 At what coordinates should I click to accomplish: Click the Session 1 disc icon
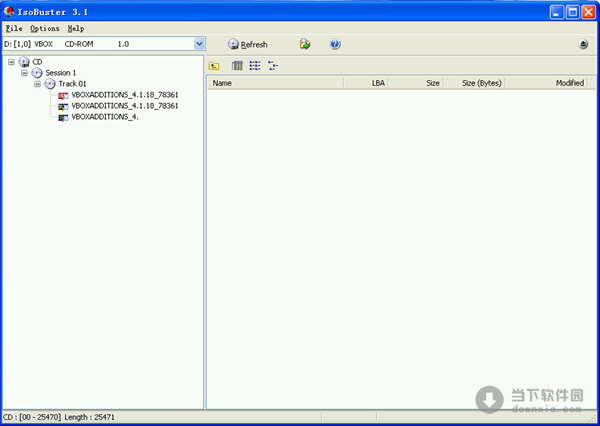coord(37,73)
